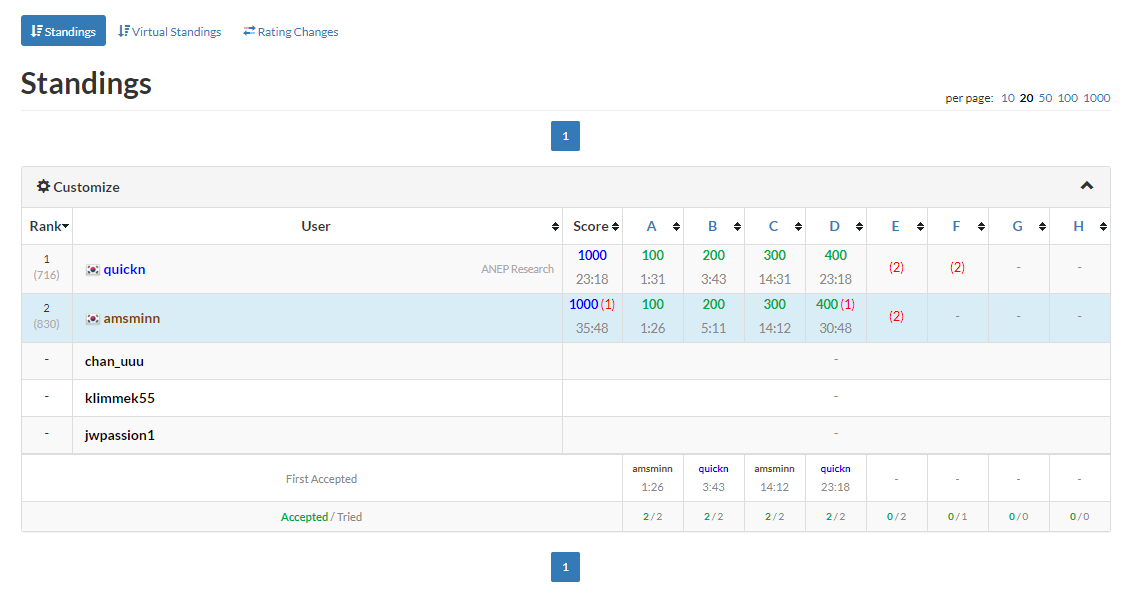Open problem G link in header
The width and height of the screenshot is (1142, 604).
click(1017, 226)
